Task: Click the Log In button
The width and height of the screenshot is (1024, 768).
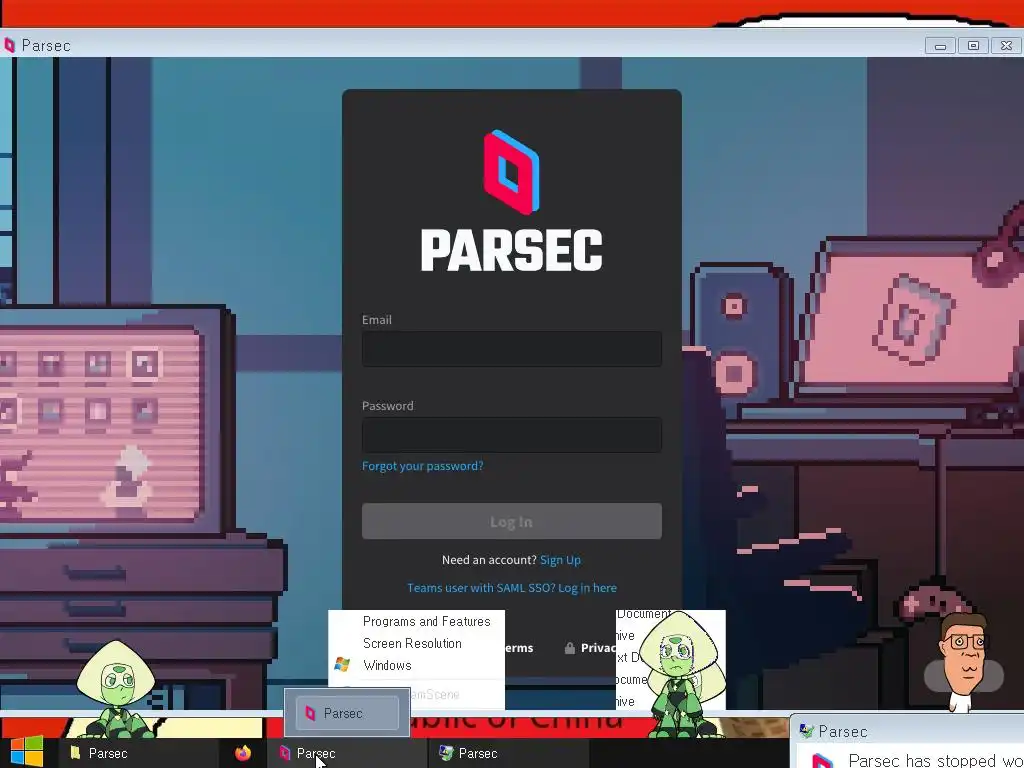Action: [511, 521]
